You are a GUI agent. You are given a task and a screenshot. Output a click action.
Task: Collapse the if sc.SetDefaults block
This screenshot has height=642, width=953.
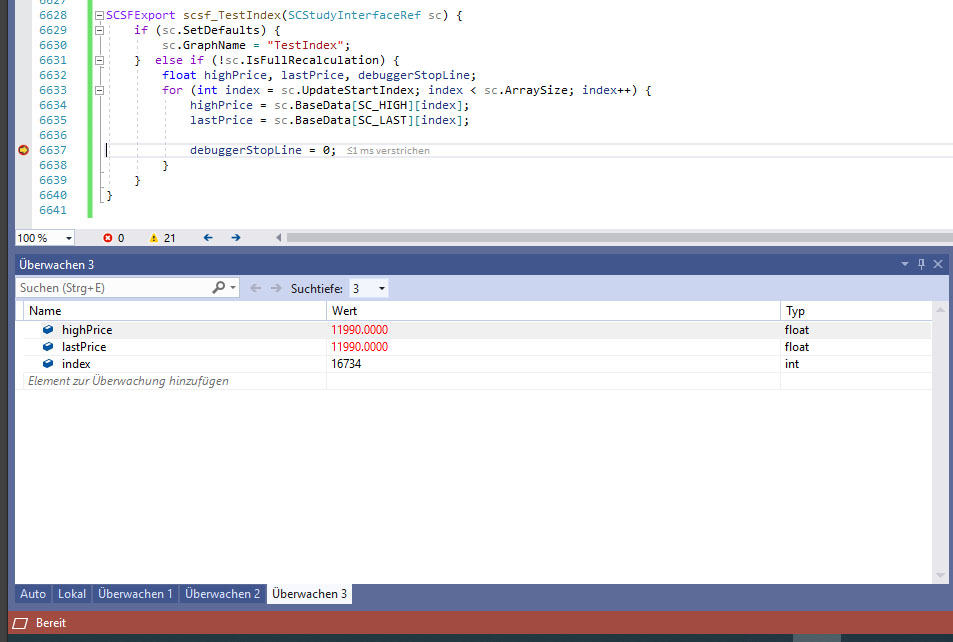tap(98, 30)
